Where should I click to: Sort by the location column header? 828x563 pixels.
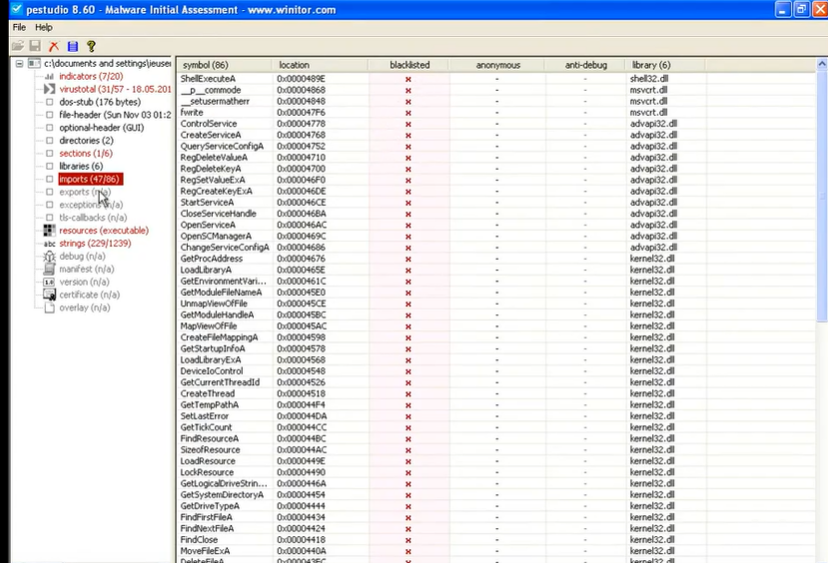pyautogui.click(x=320, y=65)
